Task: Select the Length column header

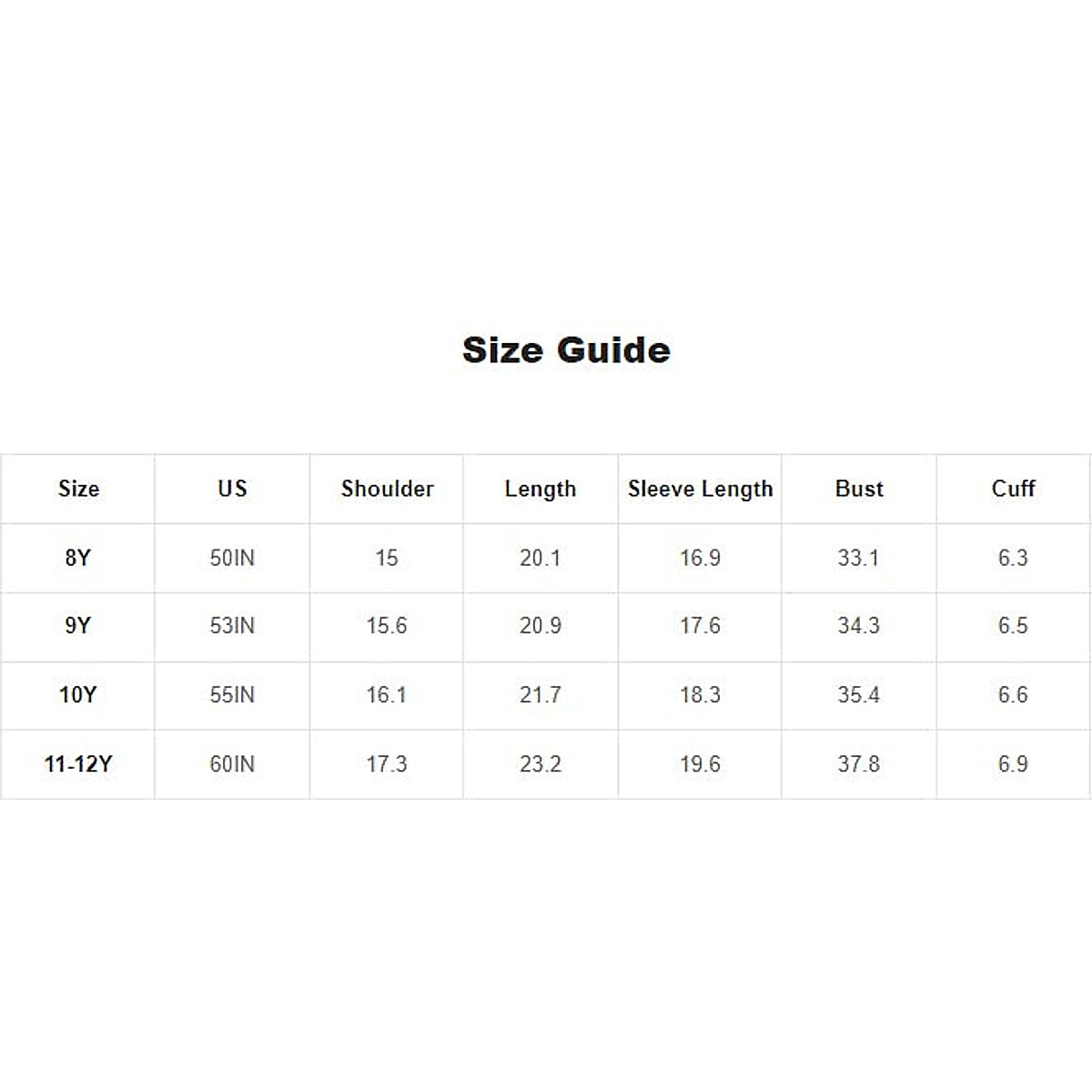Action: coord(541,489)
